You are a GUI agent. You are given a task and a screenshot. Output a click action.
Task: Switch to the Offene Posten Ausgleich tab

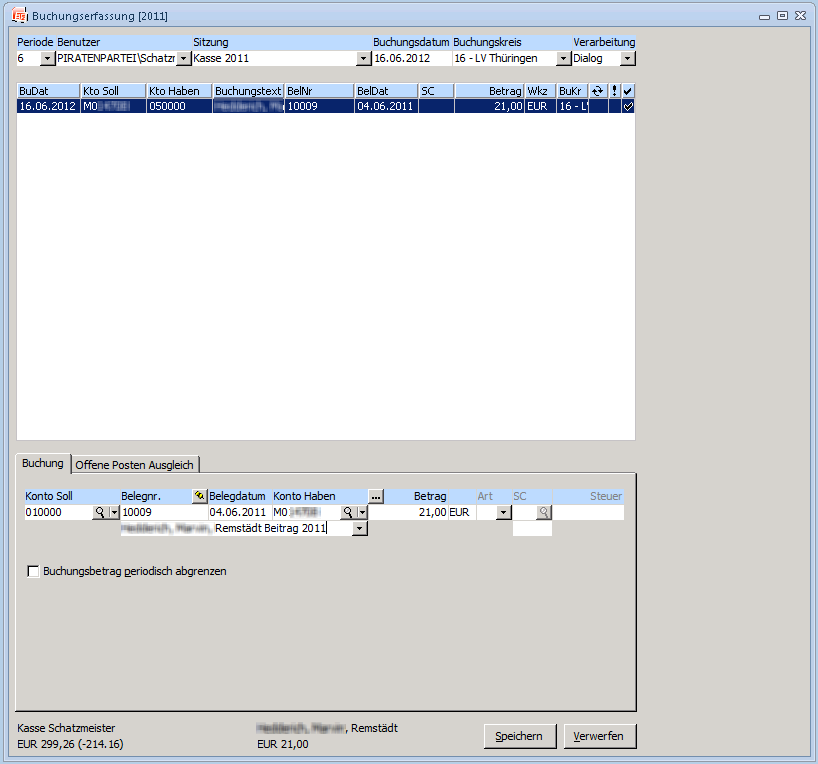pyautogui.click(x=137, y=464)
